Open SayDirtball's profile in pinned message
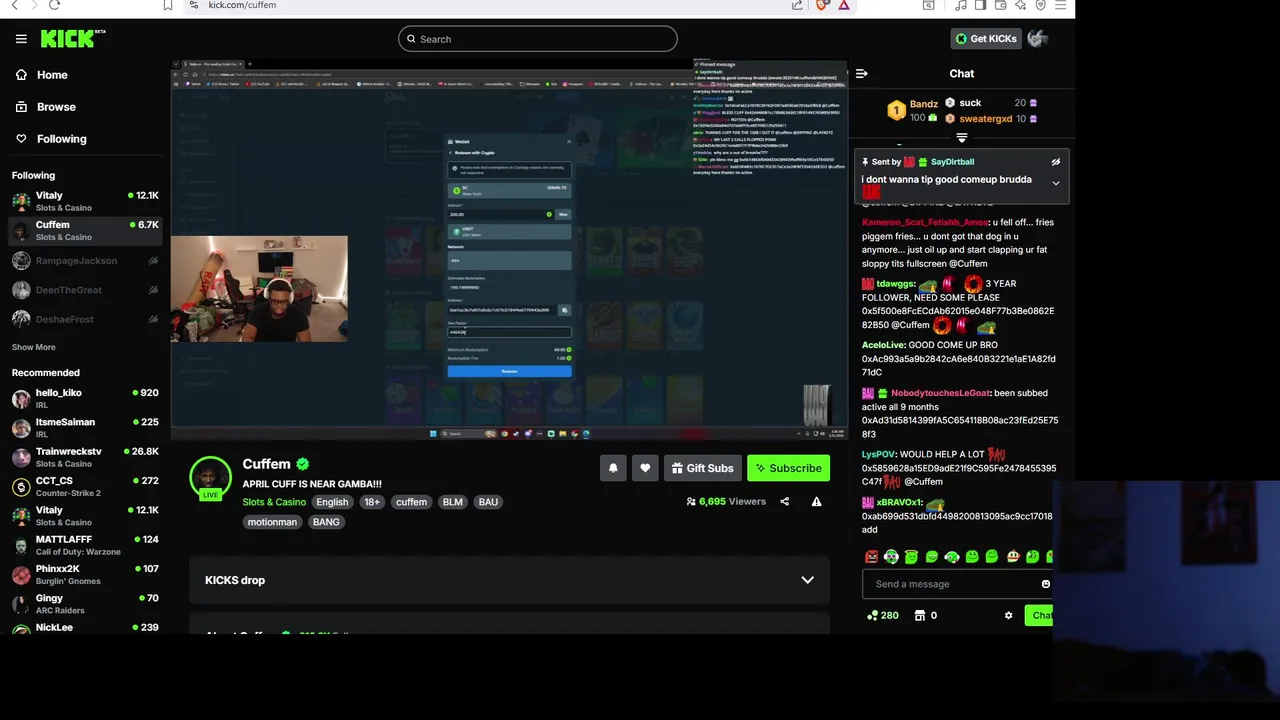The image size is (1280, 720). pyautogui.click(x=951, y=162)
